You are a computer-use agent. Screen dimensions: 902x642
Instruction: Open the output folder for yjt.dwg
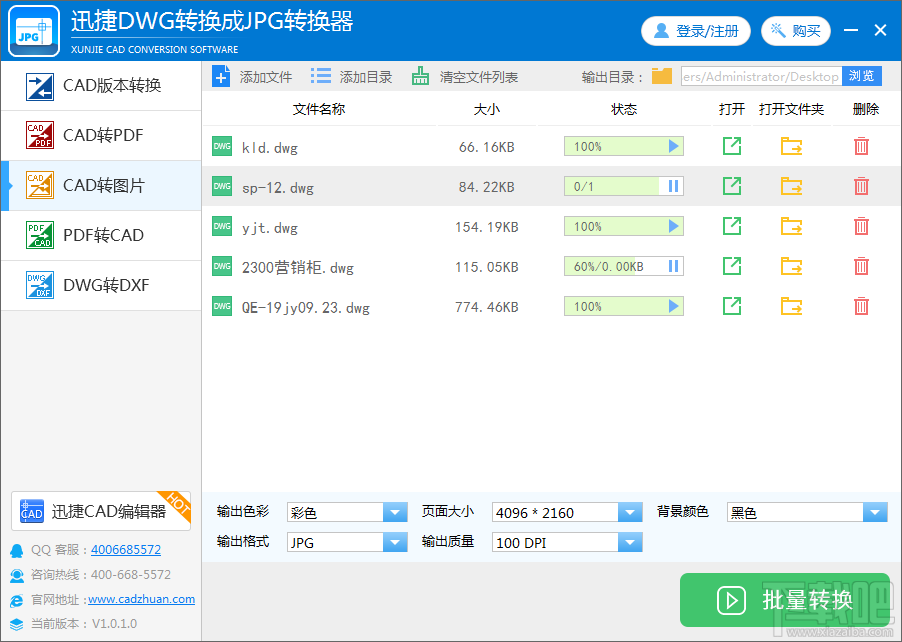[792, 226]
